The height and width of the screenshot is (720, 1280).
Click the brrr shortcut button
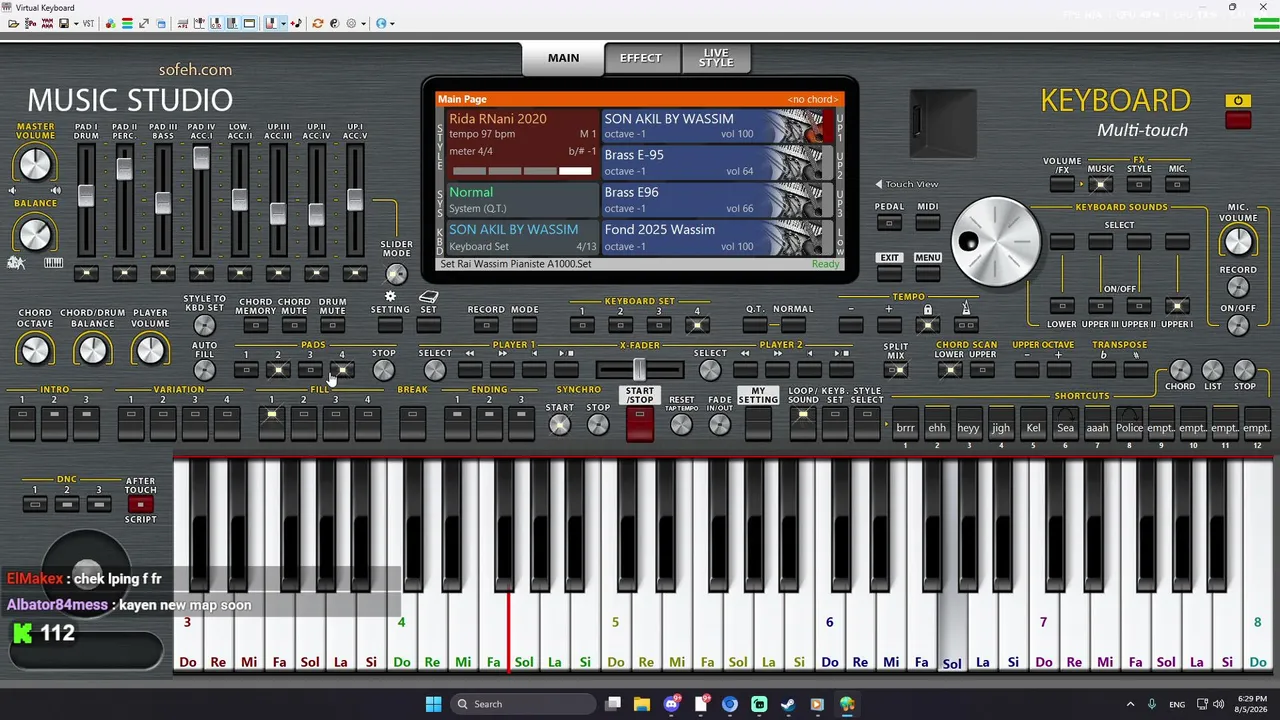[x=905, y=424]
